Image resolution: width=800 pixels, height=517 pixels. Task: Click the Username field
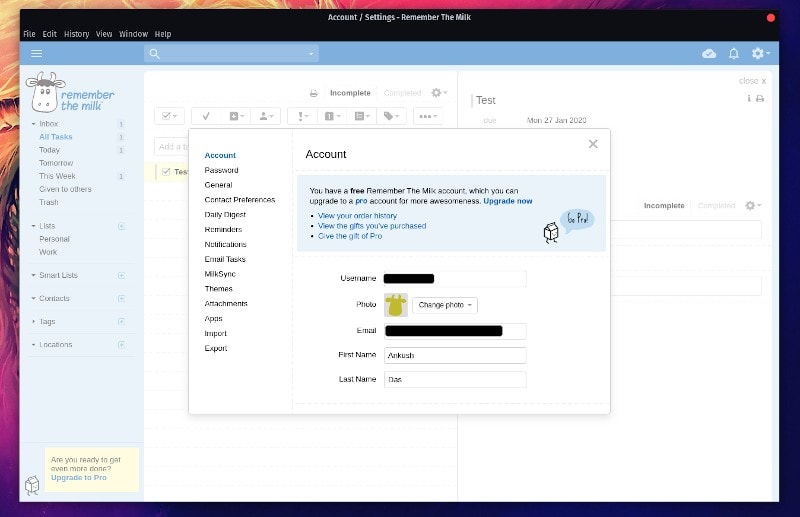click(x=455, y=279)
